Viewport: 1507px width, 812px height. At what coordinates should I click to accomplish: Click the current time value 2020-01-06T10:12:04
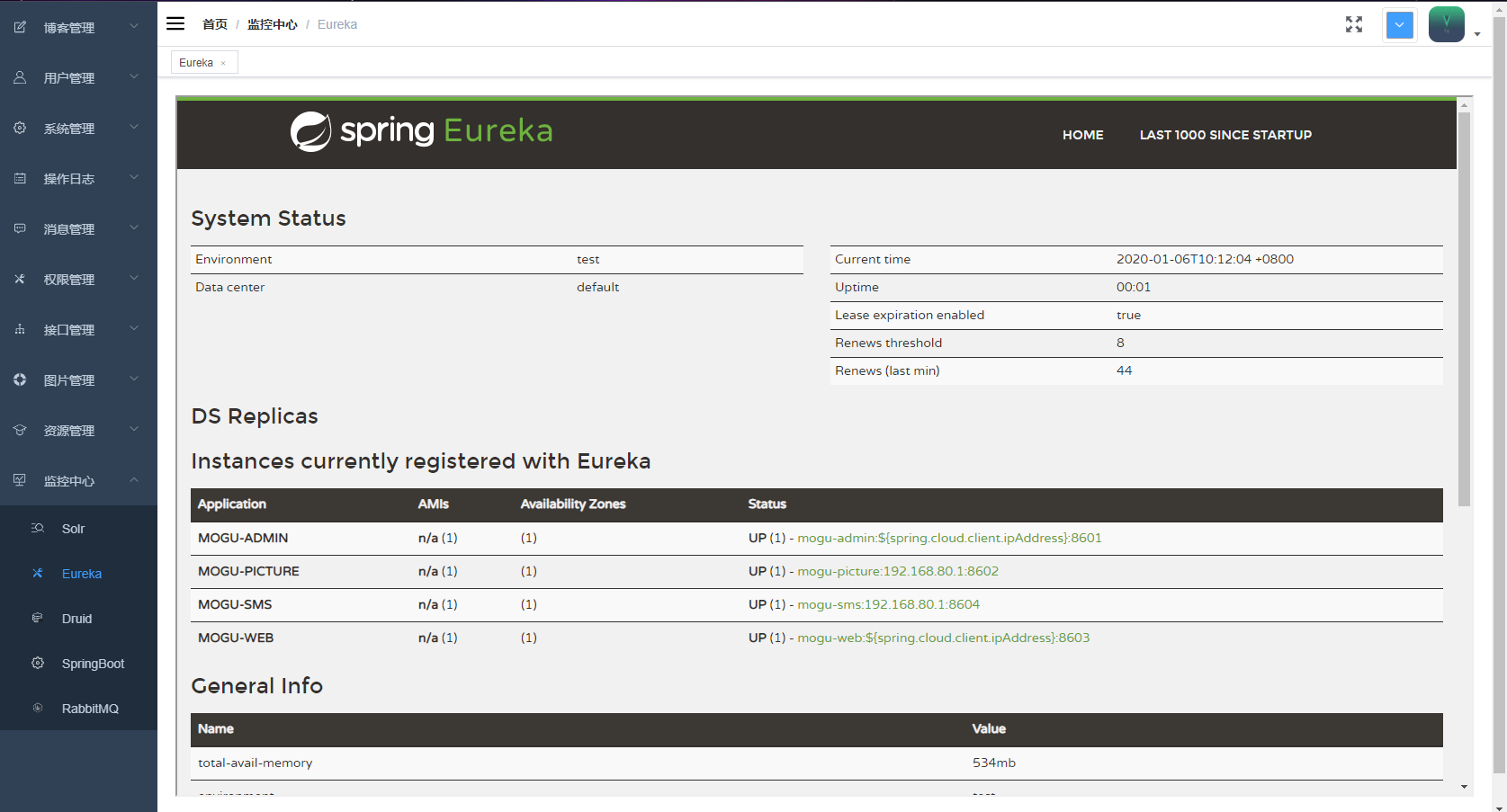(1205, 259)
